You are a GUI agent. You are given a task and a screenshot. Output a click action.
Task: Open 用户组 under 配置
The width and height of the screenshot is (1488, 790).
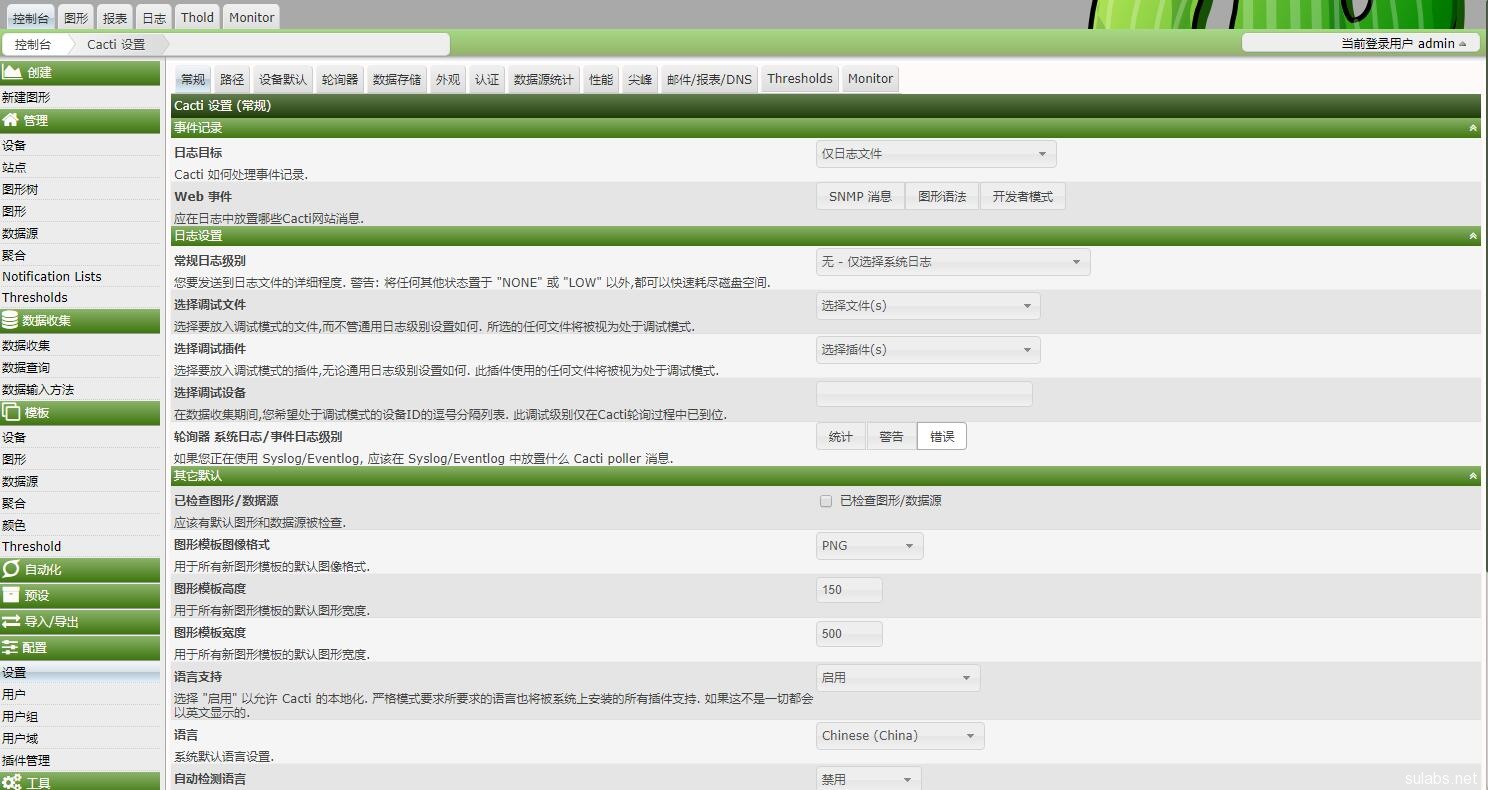[x=20, y=716]
